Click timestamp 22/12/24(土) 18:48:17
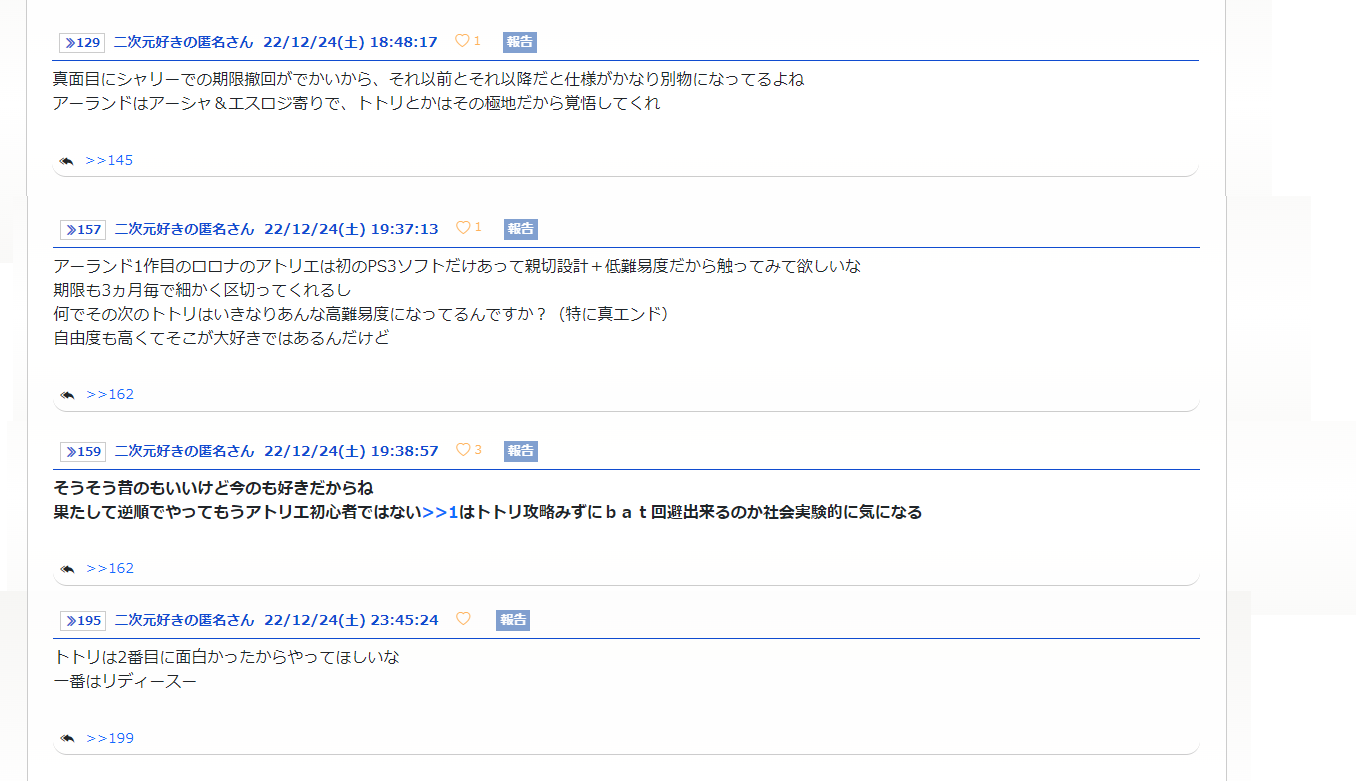This screenshot has width=1356, height=781. (x=350, y=42)
